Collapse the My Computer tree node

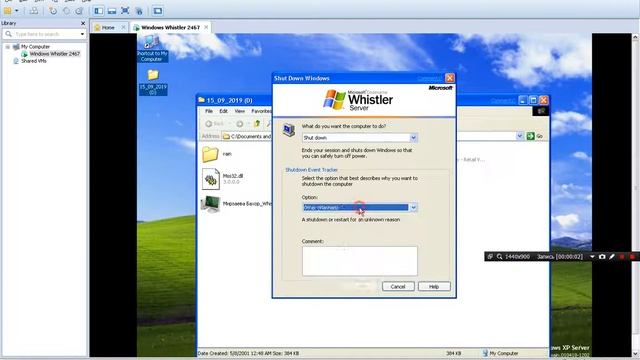click(x=7, y=47)
